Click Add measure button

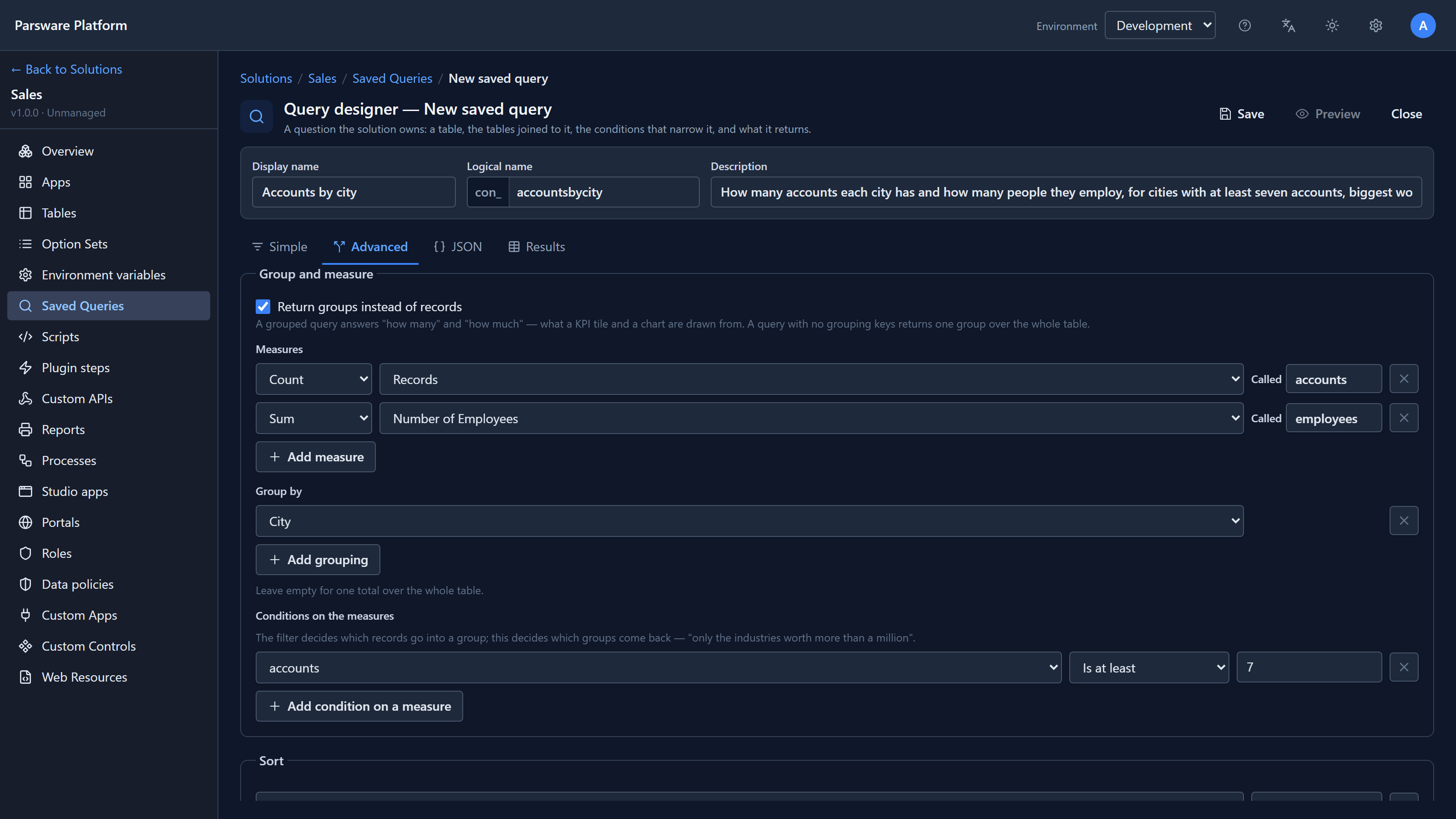pos(315,457)
